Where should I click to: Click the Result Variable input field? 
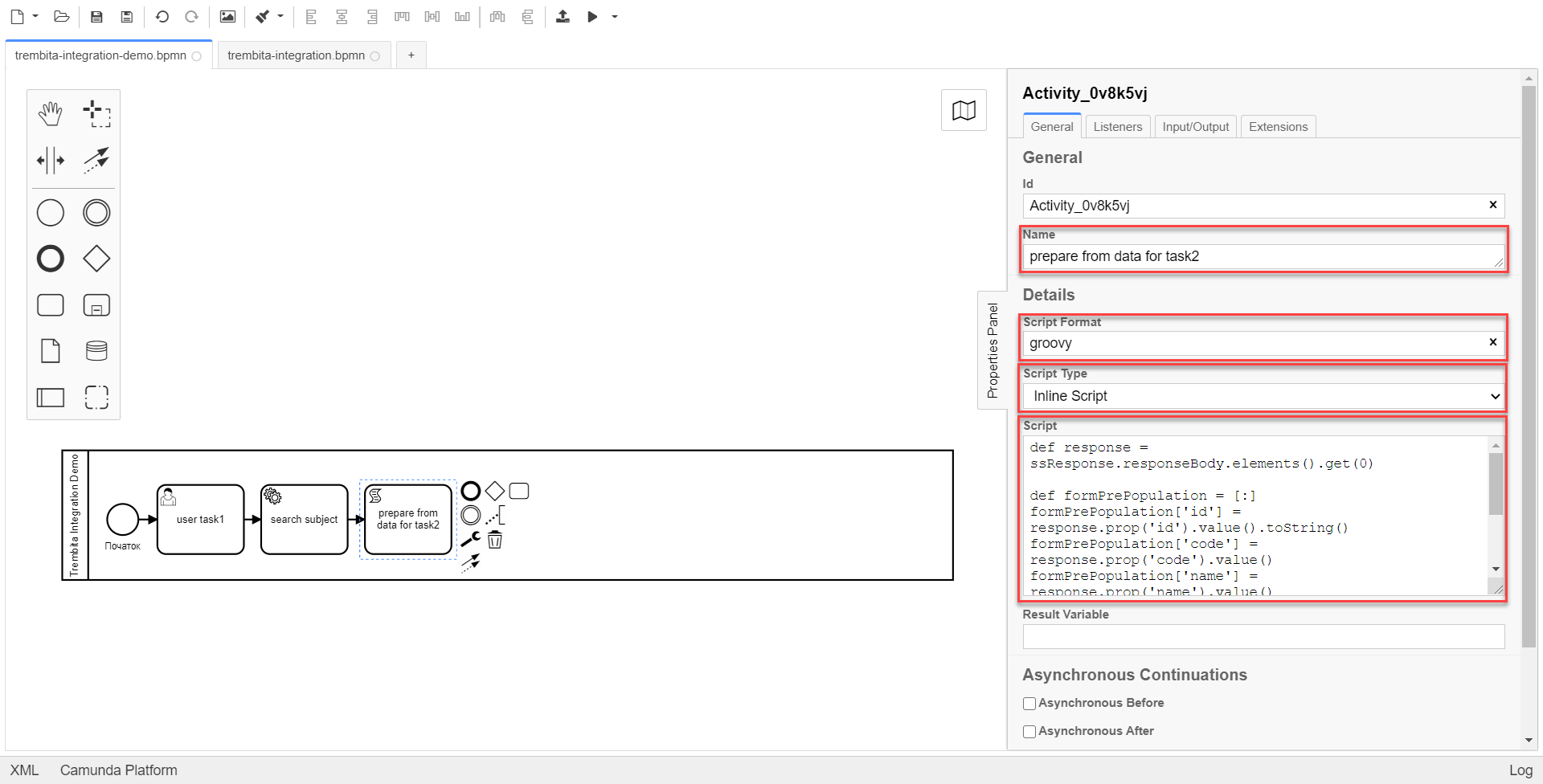point(1263,637)
